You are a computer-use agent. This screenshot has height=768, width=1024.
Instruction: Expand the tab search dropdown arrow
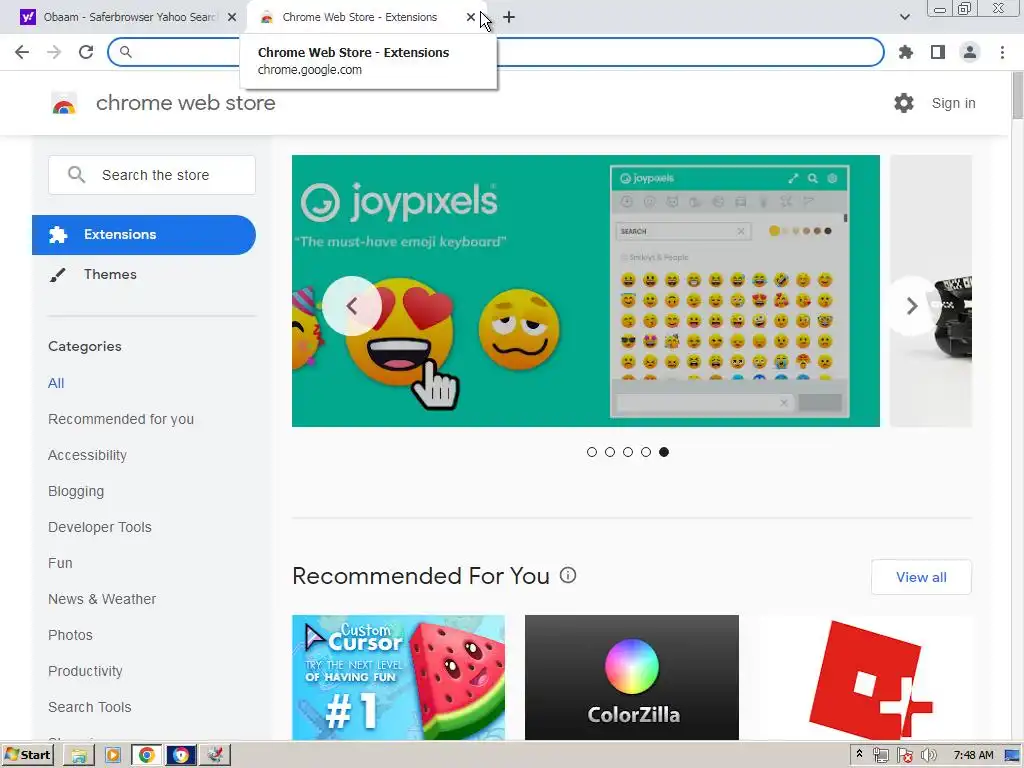click(904, 17)
